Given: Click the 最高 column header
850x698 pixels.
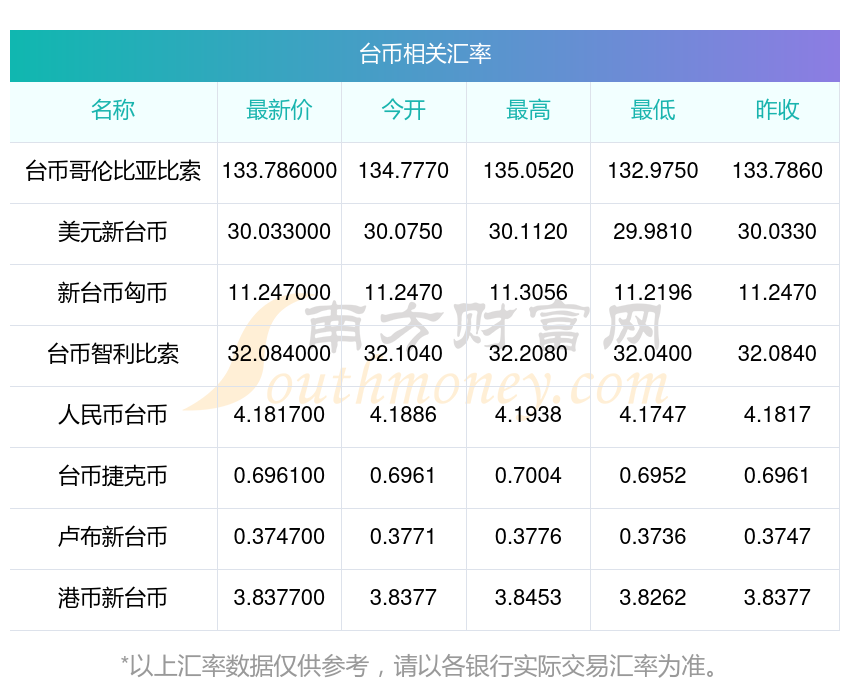Looking at the screenshot, I should point(528,110).
